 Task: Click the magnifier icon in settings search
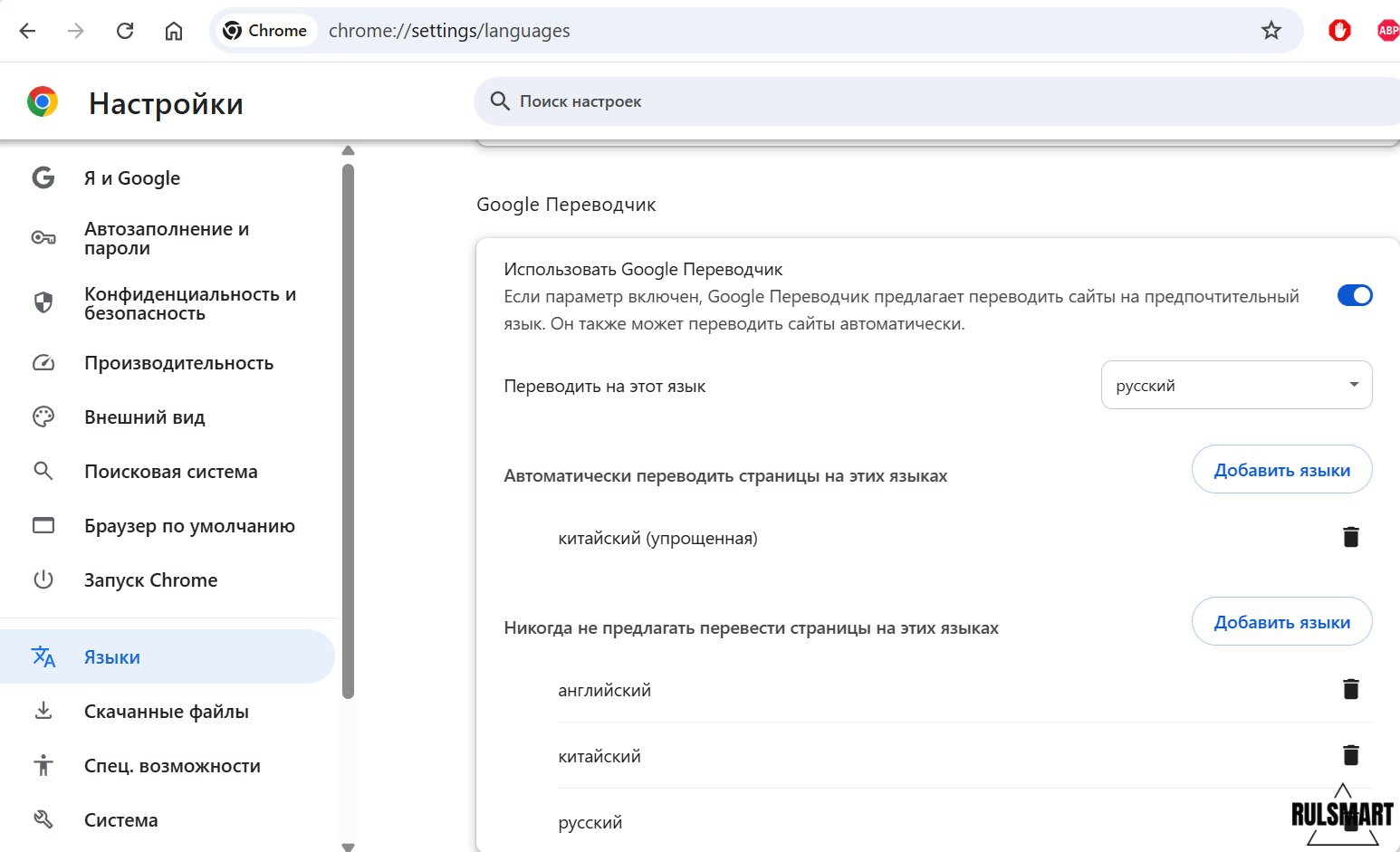pyautogui.click(x=500, y=101)
